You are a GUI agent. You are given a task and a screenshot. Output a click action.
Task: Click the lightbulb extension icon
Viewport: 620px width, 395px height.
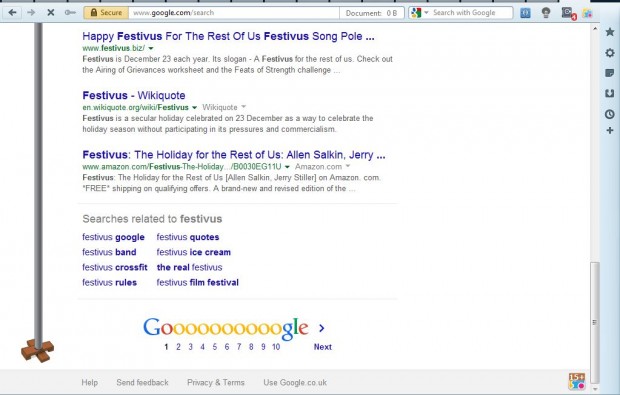click(x=546, y=13)
